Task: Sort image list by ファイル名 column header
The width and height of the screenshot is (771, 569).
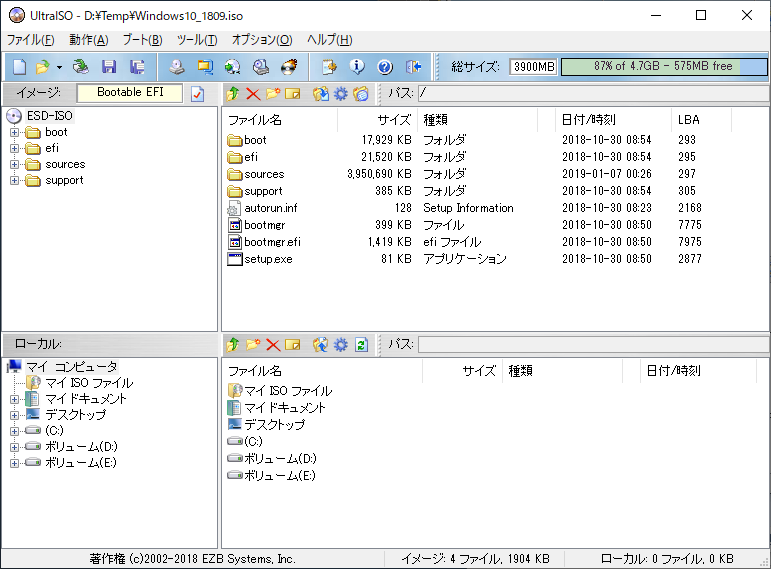Action: point(280,120)
